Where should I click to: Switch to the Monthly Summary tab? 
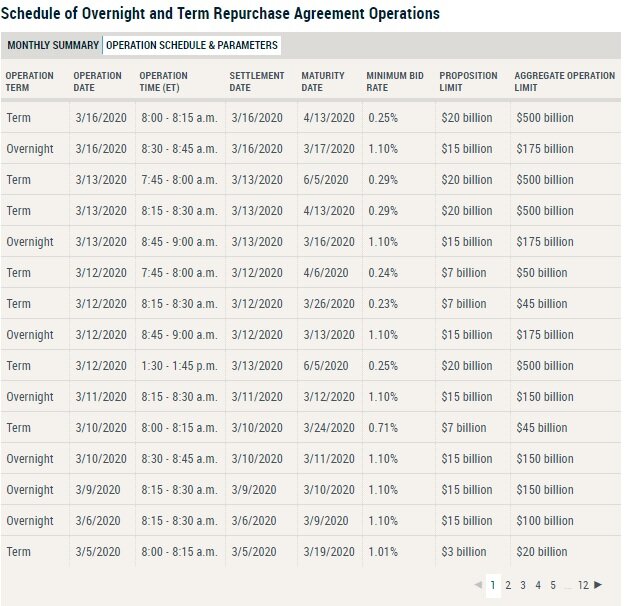(x=52, y=46)
